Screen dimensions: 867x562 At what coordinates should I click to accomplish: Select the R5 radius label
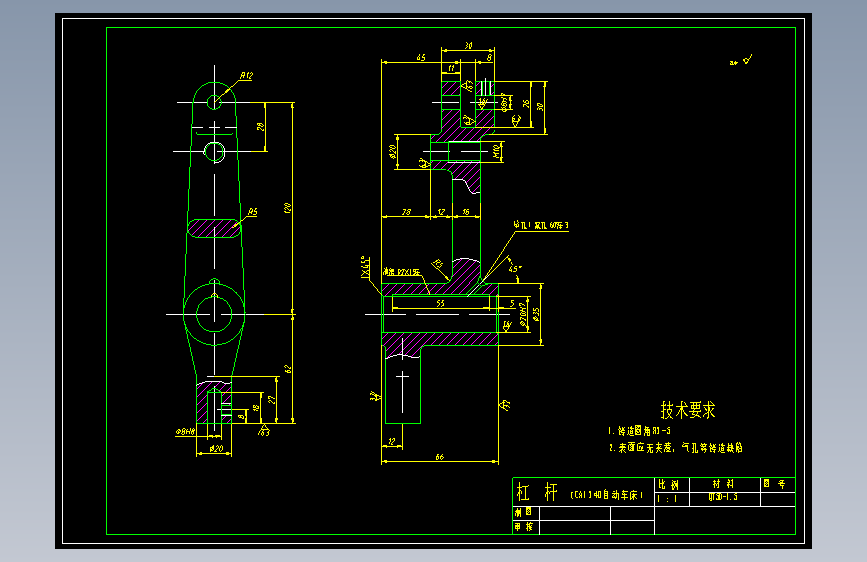252,212
